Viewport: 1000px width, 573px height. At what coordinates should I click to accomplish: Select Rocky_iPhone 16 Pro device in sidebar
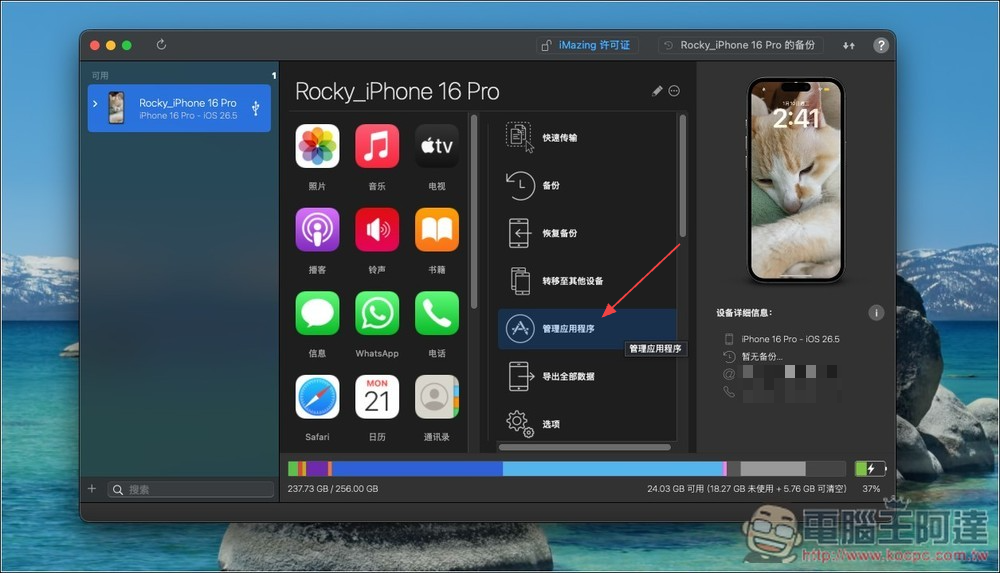(x=179, y=108)
